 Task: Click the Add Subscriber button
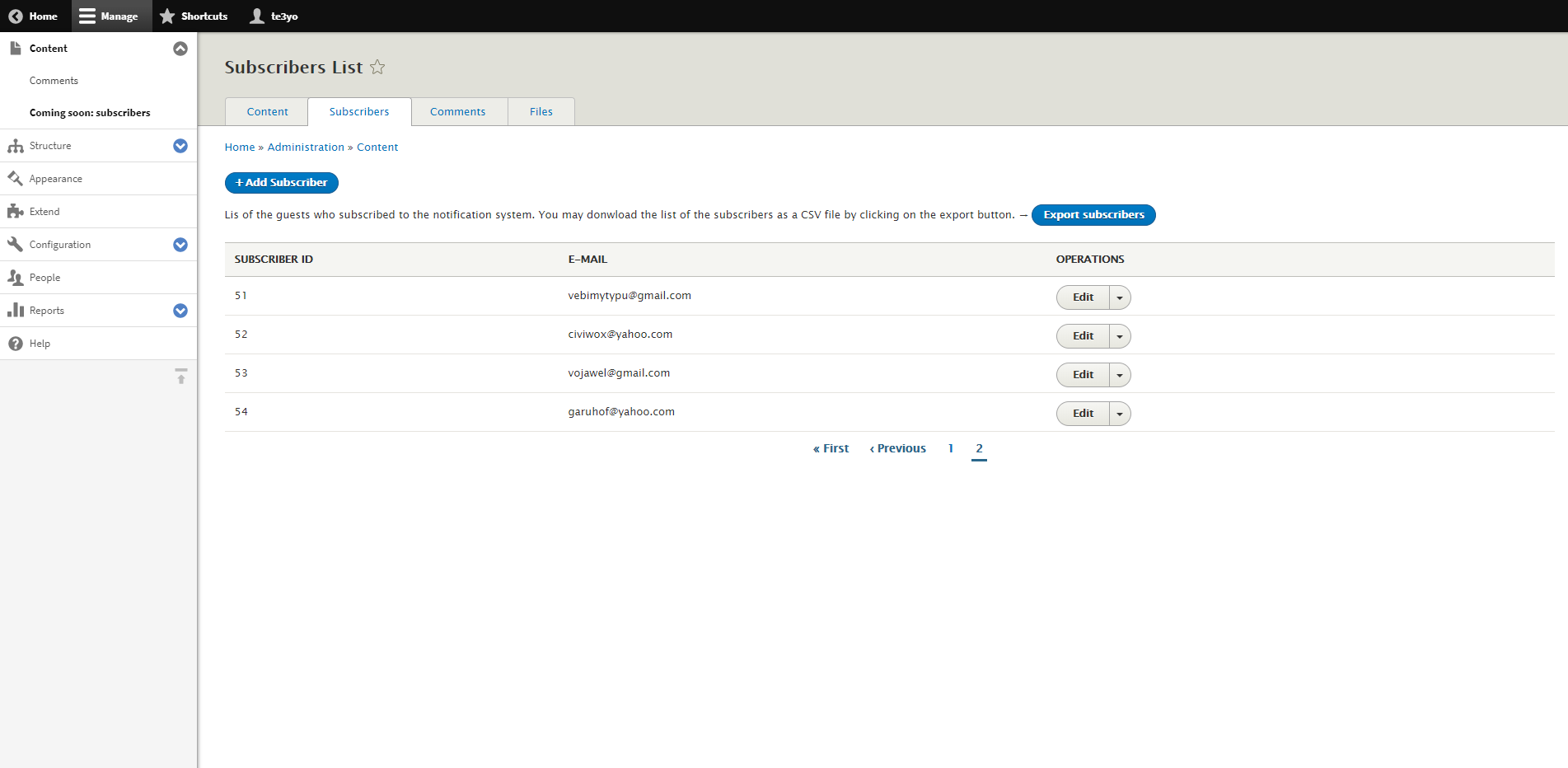(x=281, y=182)
